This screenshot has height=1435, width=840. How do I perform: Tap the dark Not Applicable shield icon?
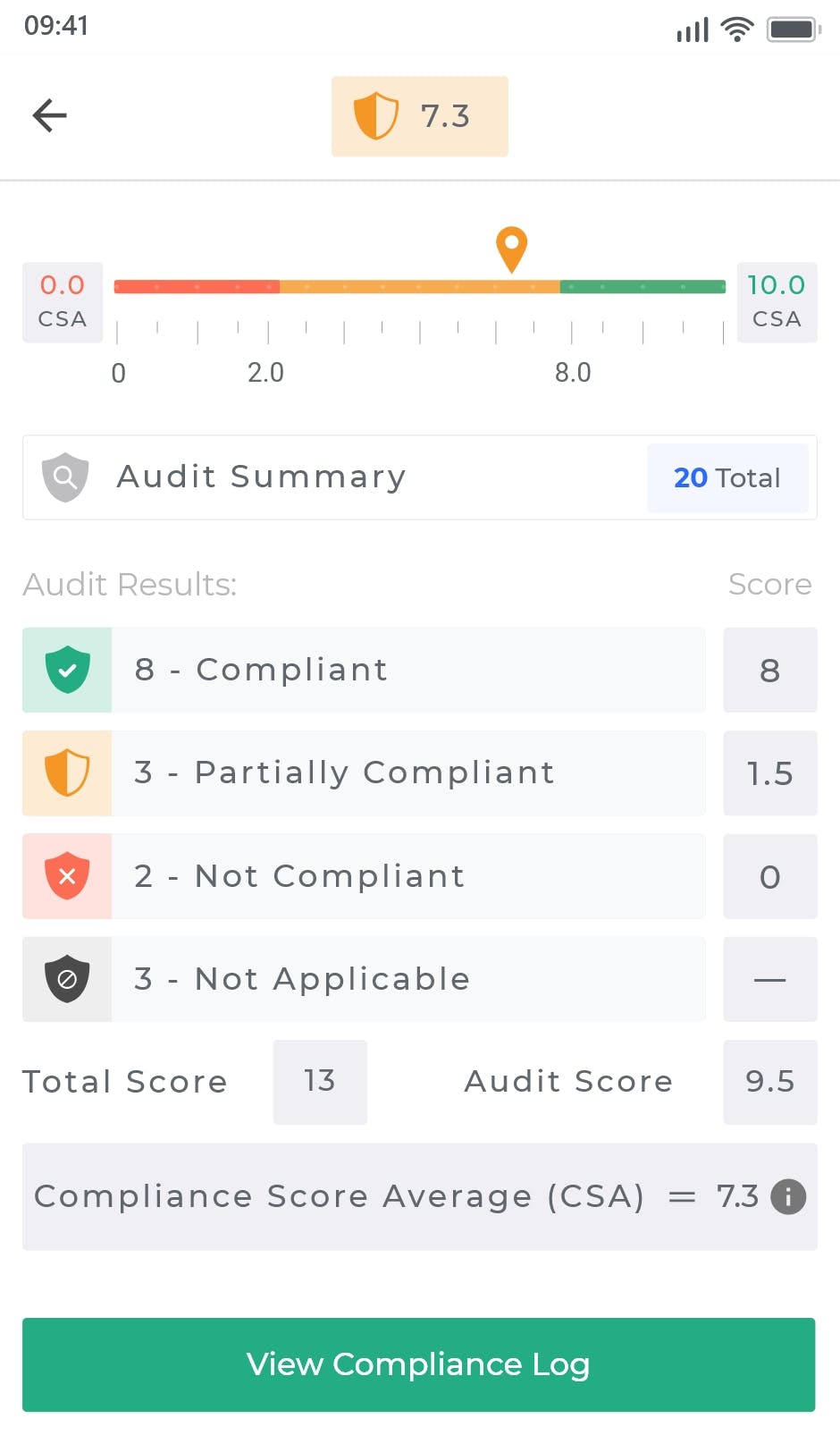pyautogui.click(x=67, y=979)
